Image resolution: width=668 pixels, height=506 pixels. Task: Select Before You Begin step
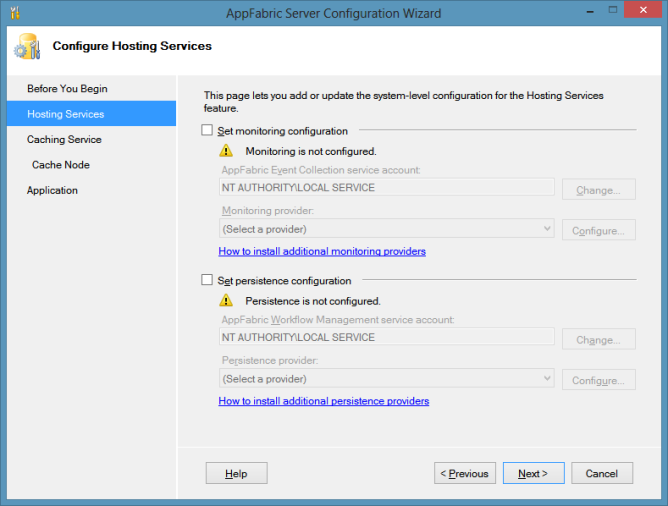(x=67, y=89)
